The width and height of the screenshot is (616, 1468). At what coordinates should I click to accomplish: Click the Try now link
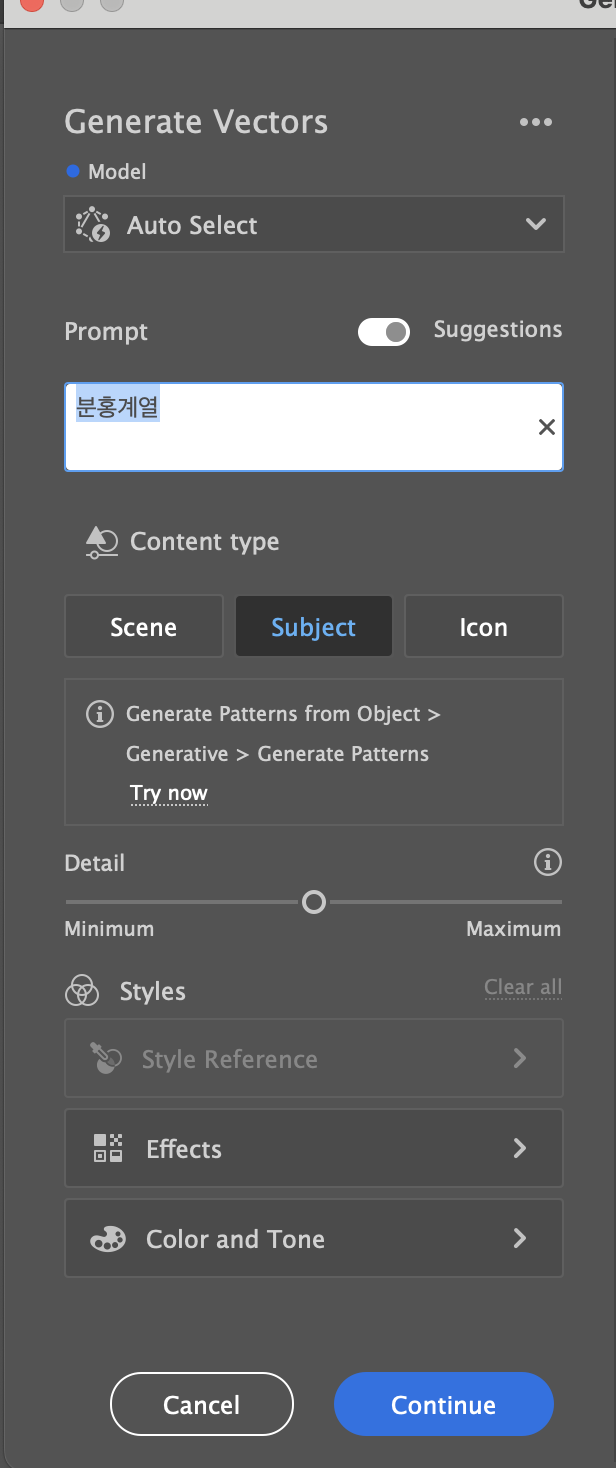168,794
